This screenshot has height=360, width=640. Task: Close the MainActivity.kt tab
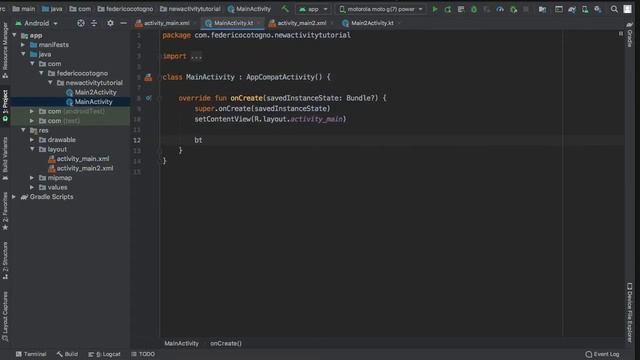pyautogui.click(x=258, y=23)
